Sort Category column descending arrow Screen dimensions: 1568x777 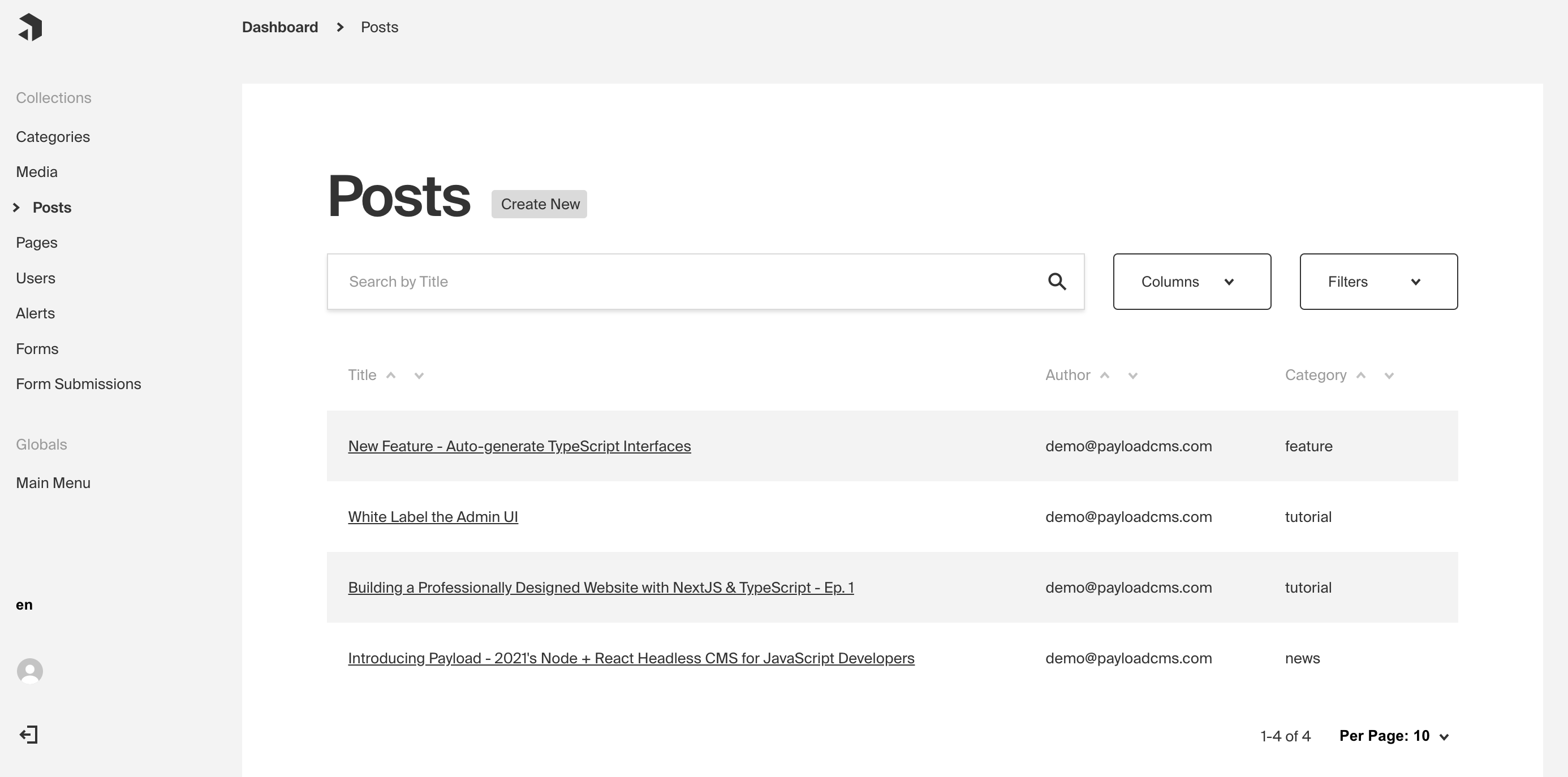pos(1389,375)
